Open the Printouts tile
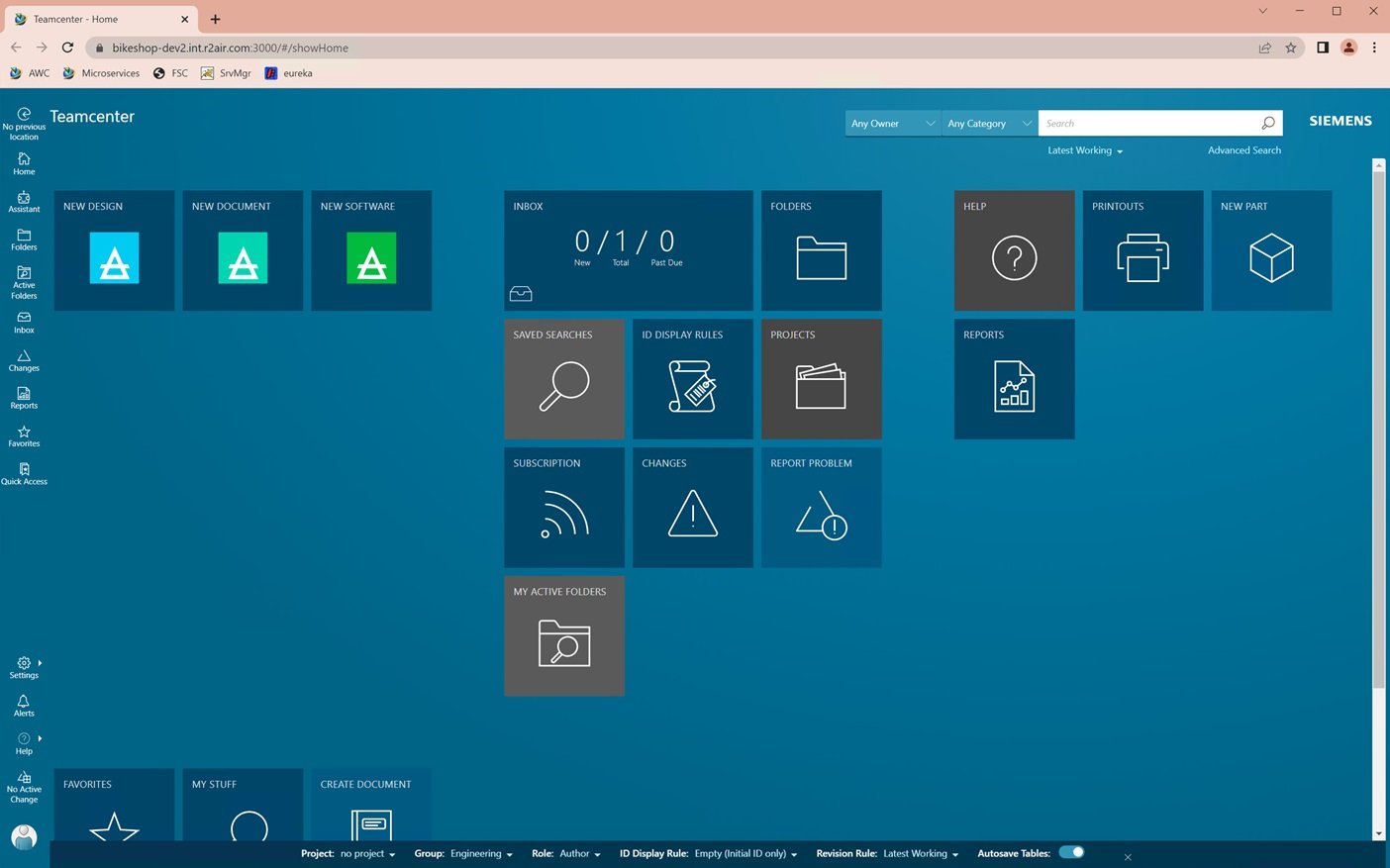This screenshot has height=868, width=1390. tap(1142, 249)
